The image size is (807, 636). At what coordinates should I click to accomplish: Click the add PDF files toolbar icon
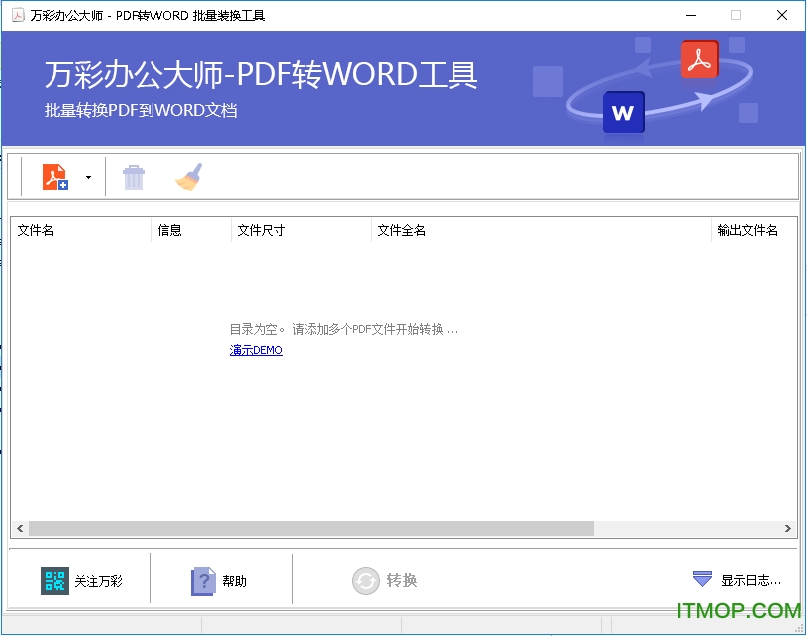[54, 176]
